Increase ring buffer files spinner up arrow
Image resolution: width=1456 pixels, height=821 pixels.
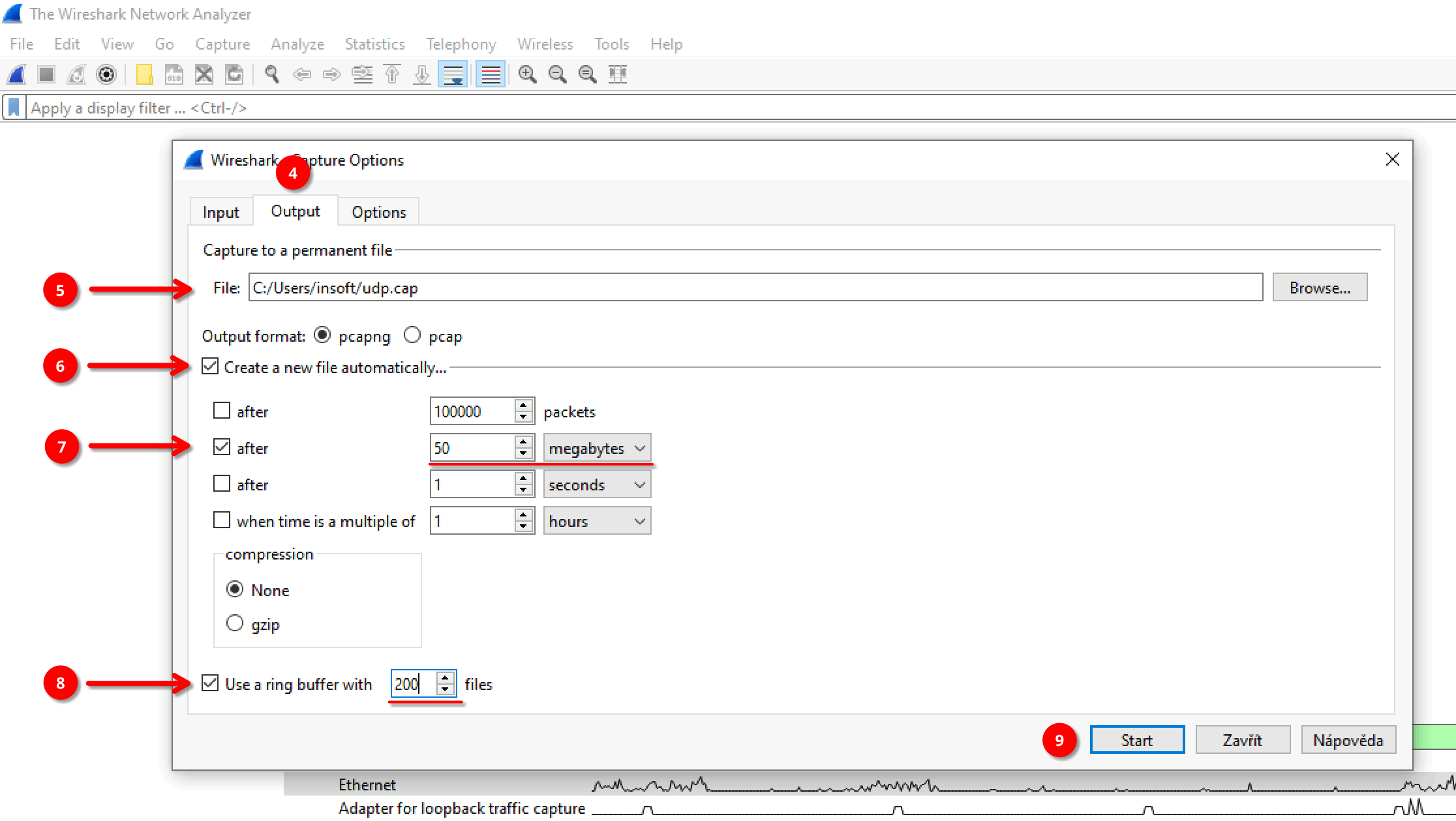(x=445, y=678)
